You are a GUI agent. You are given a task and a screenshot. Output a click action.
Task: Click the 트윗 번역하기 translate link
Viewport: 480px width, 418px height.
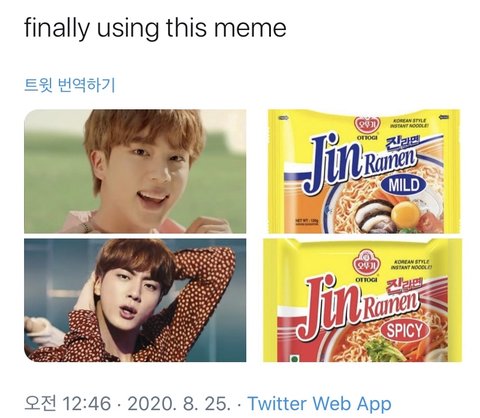70,85
